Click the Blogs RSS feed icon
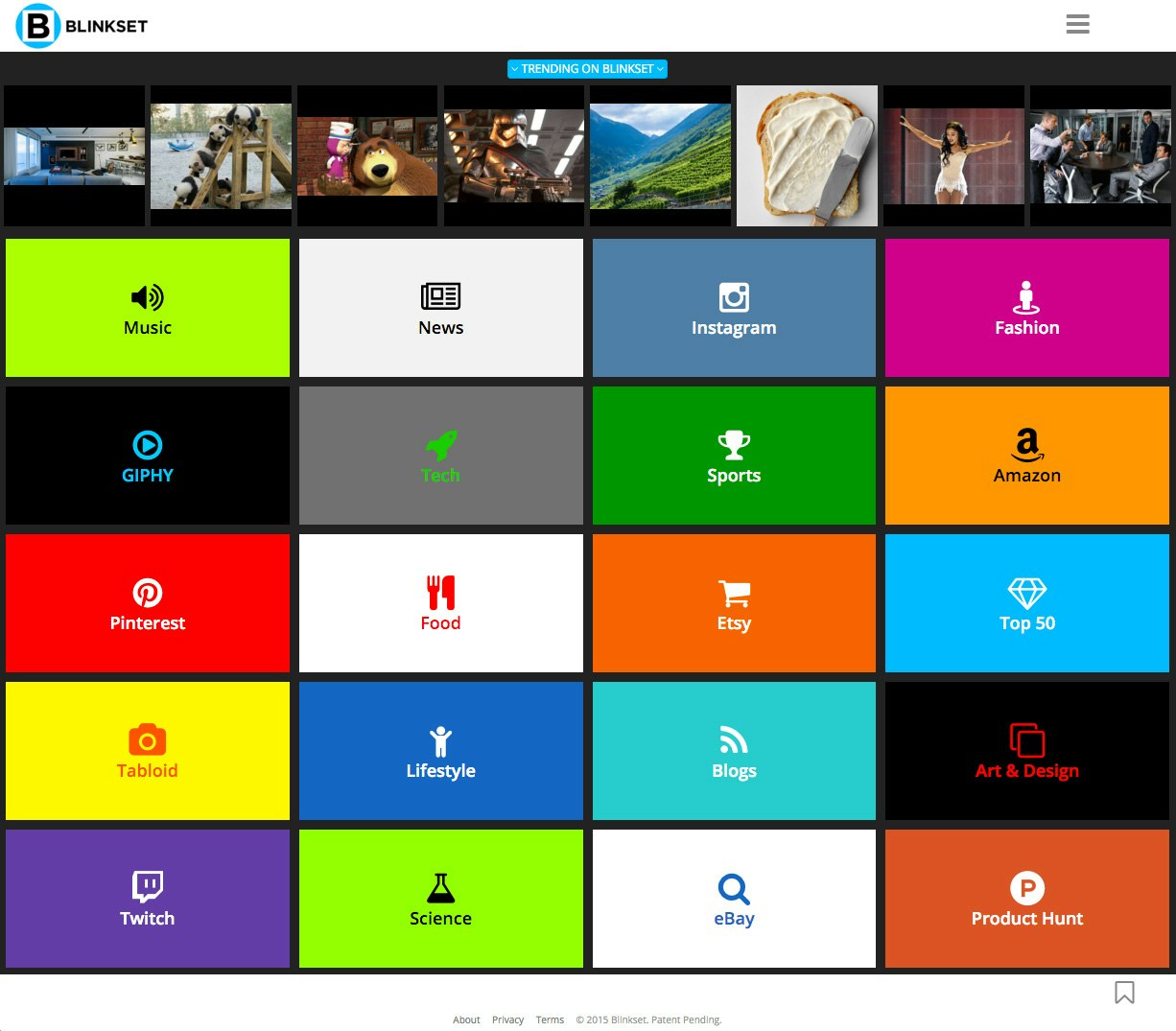The image size is (1176, 1031). point(734,739)
